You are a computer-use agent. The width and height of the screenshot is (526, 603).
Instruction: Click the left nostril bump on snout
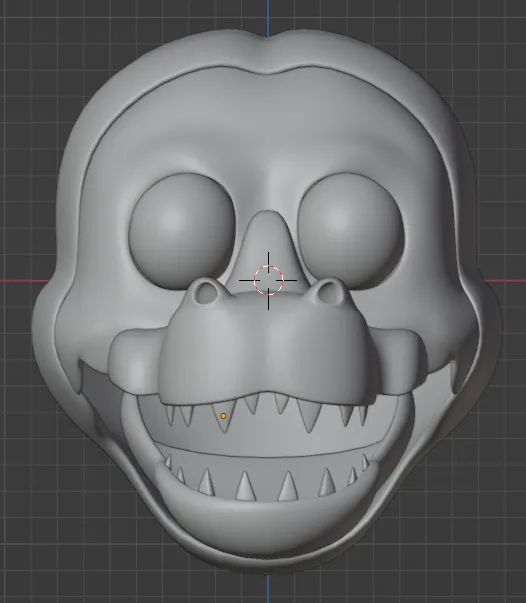click(206, 292)
